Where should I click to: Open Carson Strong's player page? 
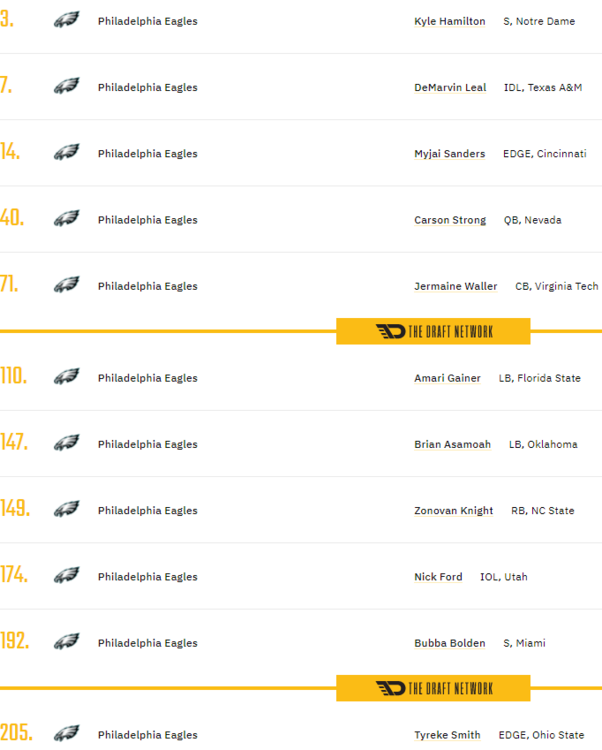[x=450, y=220]
